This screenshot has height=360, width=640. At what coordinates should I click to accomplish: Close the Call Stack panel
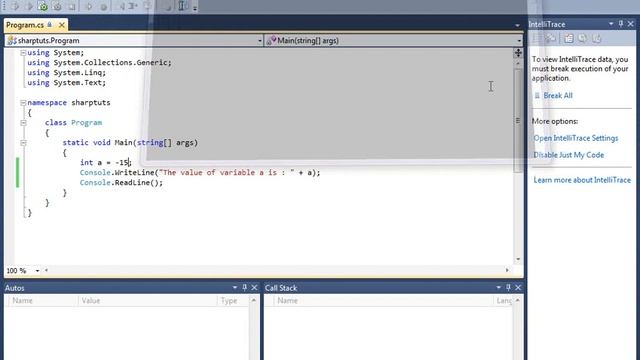(x=518, y=288)
